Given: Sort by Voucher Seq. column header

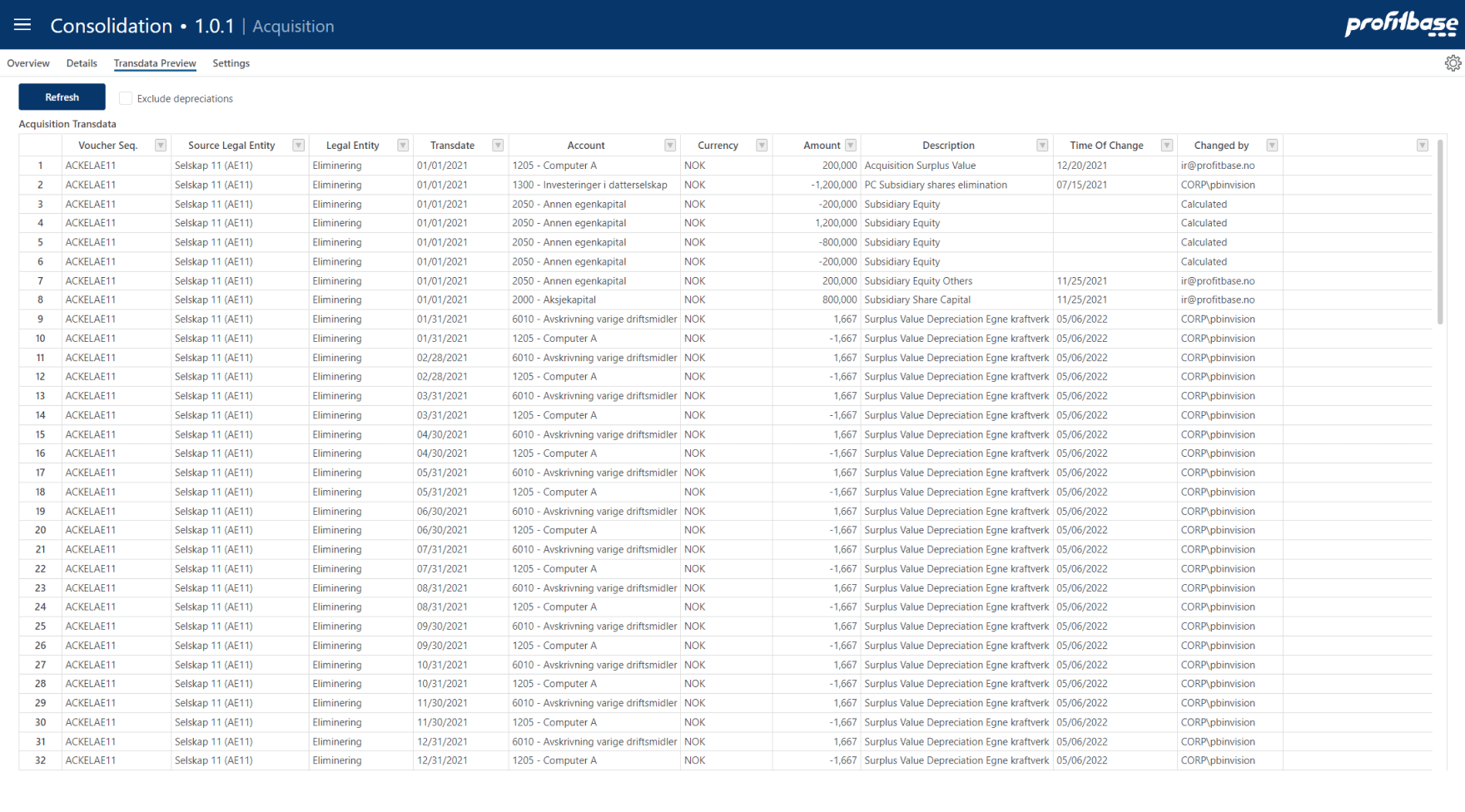Looking at the screenshot, I should point(108,146).
